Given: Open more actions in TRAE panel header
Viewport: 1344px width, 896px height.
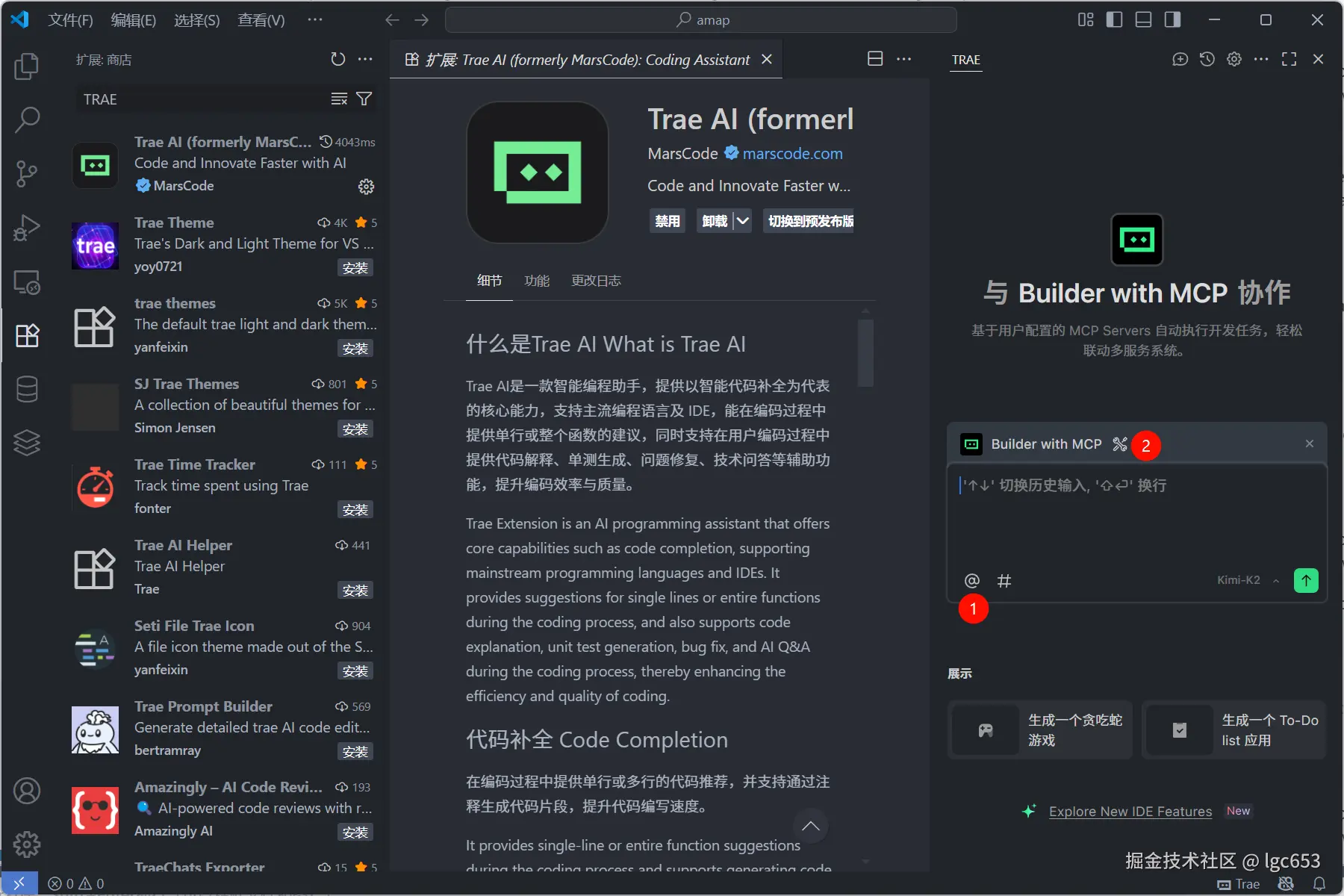Looking at the screenshot, I should (1261, 59).
